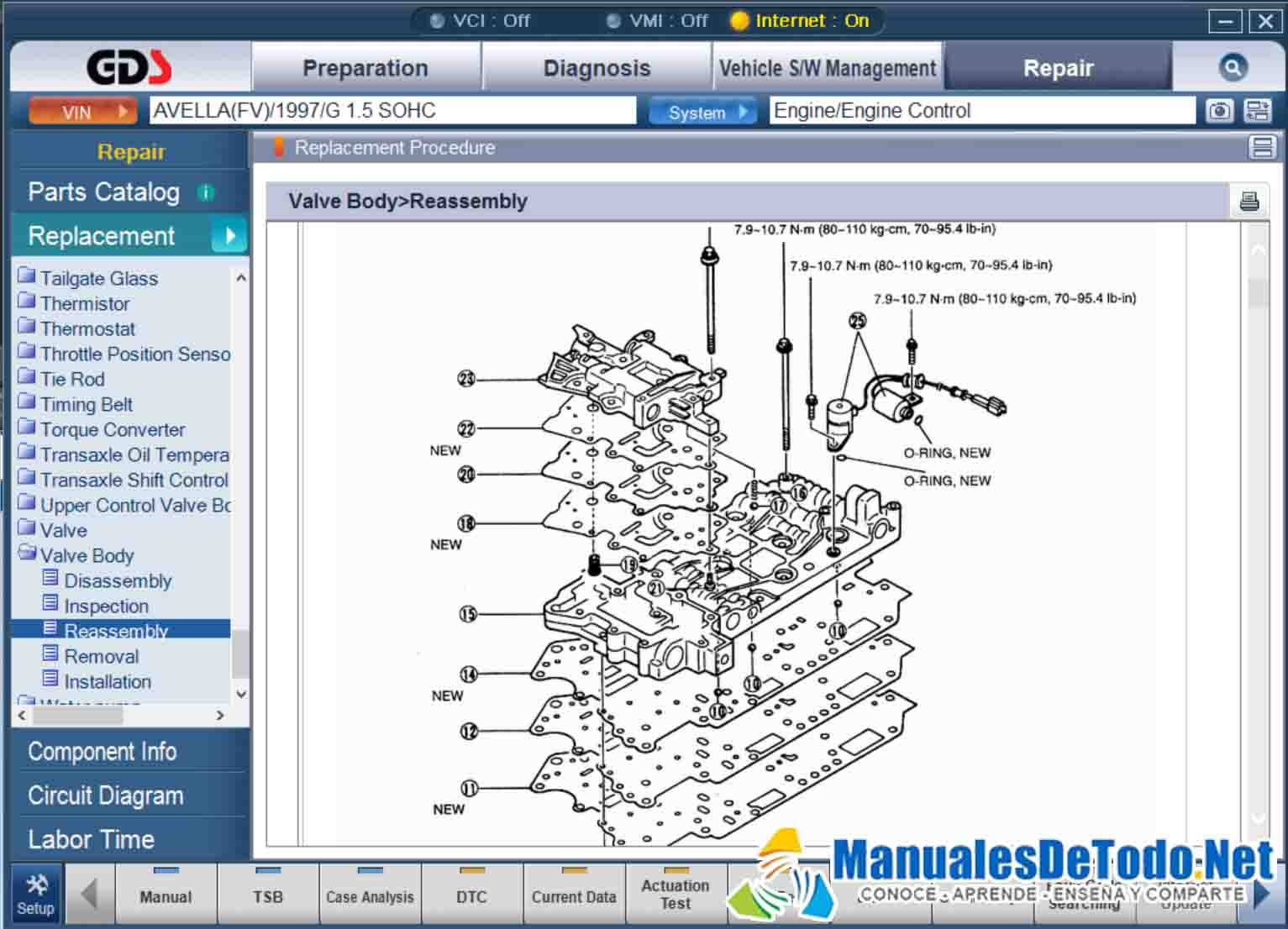Click the VCI Off status indicator
Screen dimensions: 1288x929
click(x=480, y=21)
